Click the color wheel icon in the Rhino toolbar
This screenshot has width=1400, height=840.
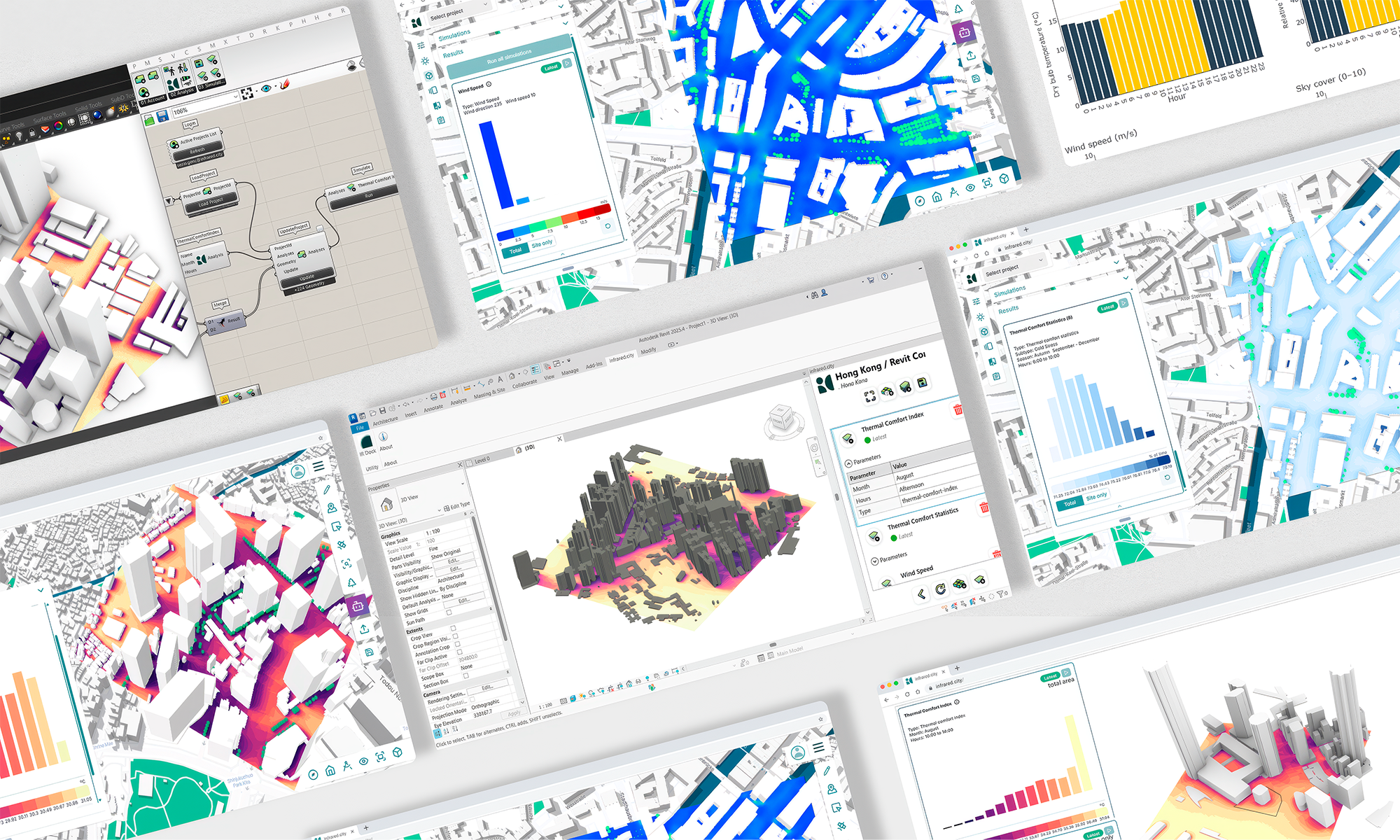(x=59, y=125)
